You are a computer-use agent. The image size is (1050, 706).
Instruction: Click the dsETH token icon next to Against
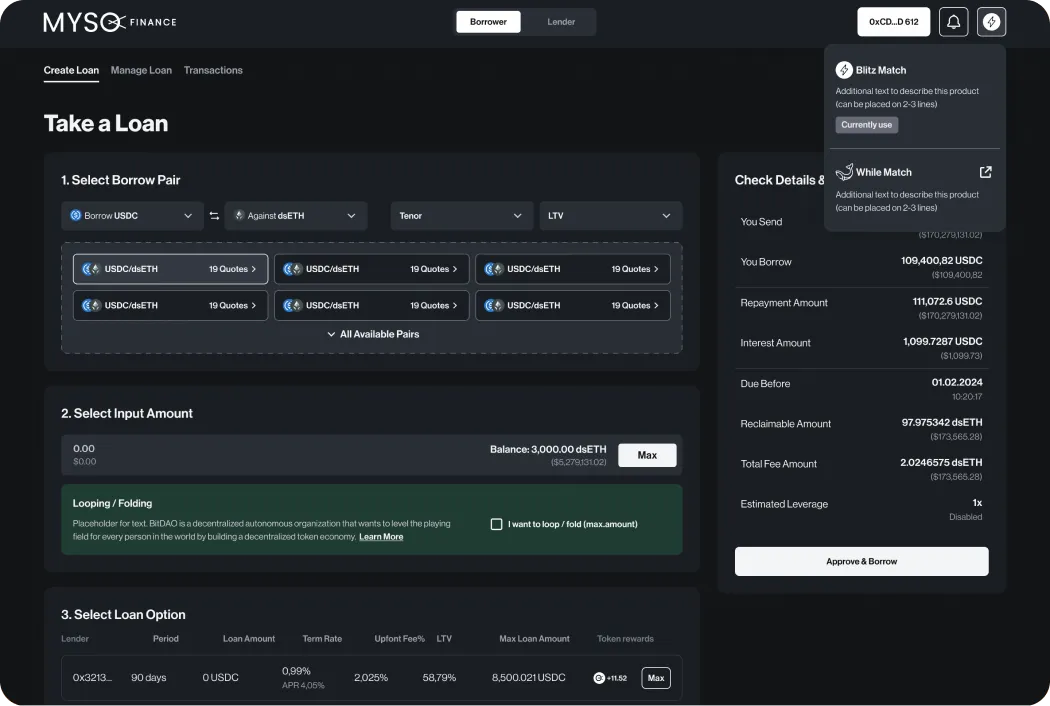(238, 215)
